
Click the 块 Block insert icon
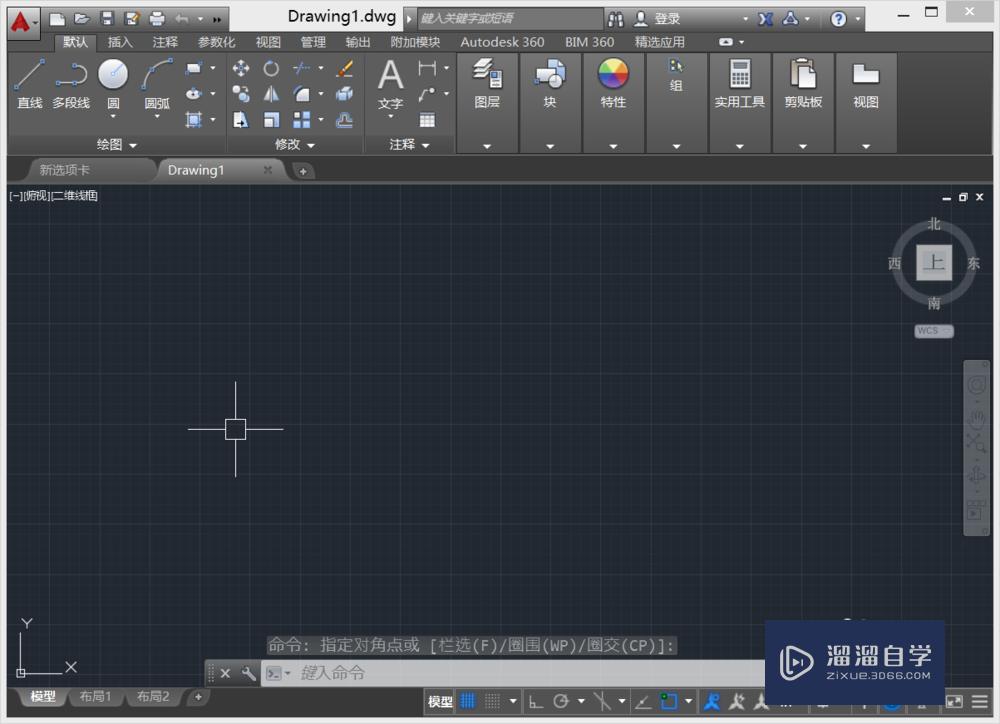(550, 73)
